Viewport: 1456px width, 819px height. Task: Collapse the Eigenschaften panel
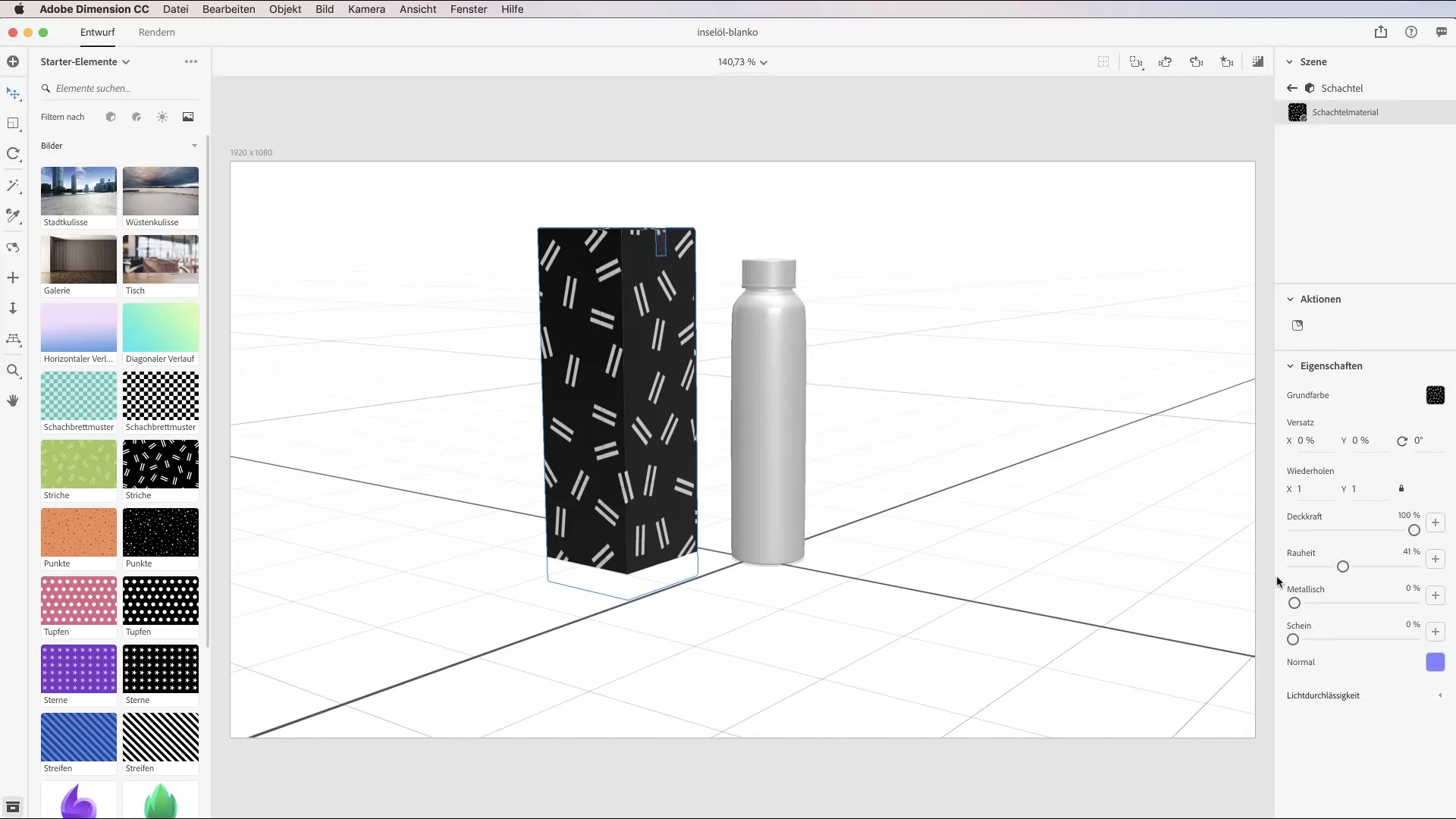1290,366
